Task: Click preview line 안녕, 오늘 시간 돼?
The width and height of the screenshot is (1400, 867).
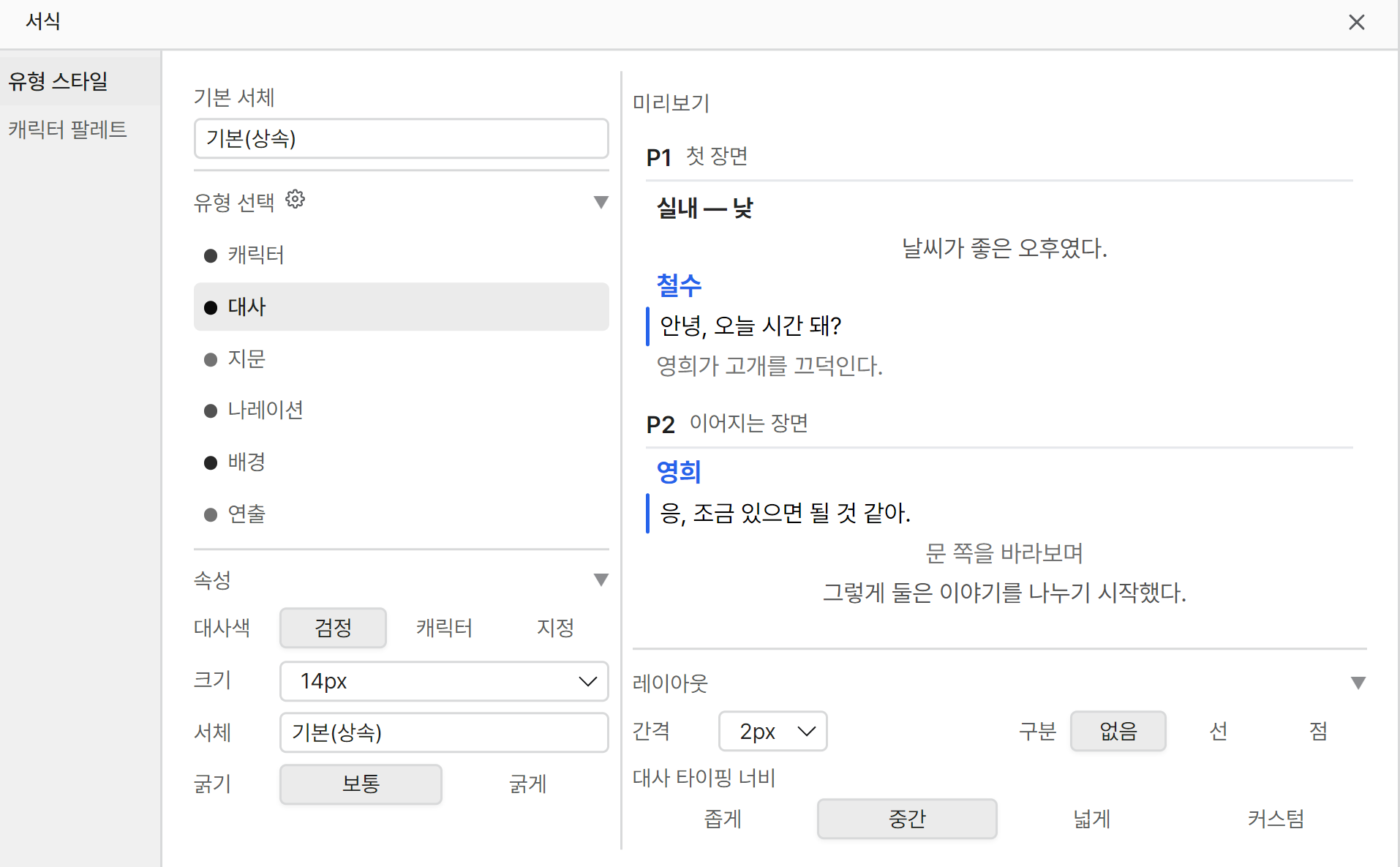Action: click(x=750, y=326)
